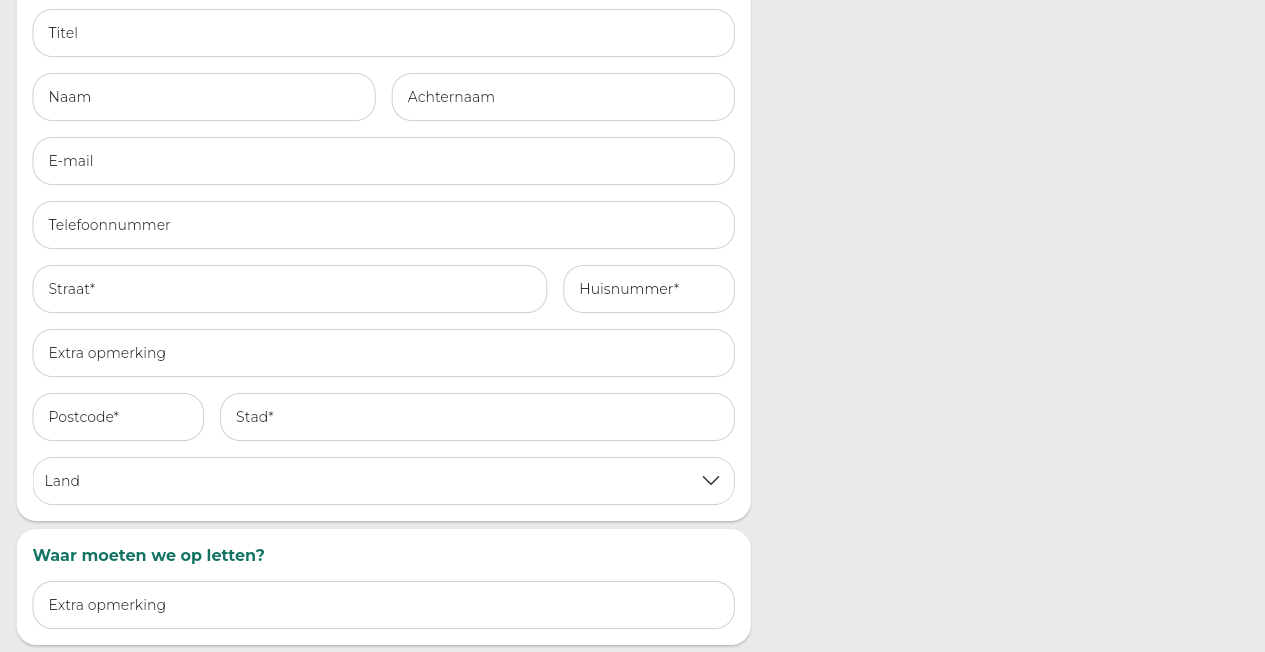The width and height of the screenshot is (1265, 652).
Task: Click the 'Waar moeten we op letten?' heading
Action: (149, 555)
